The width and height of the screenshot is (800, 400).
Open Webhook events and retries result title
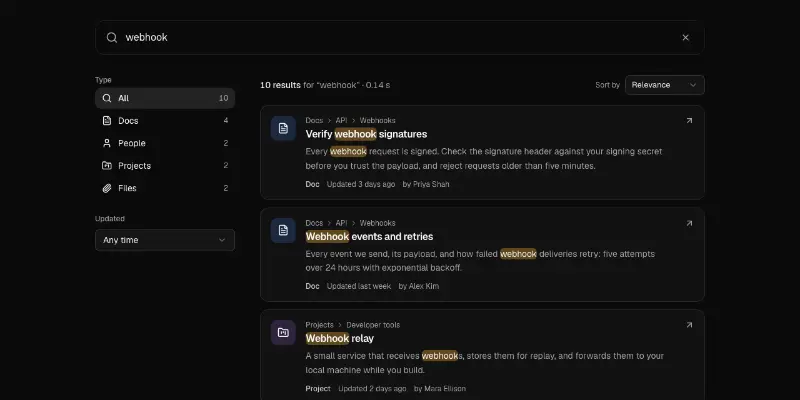pyautogui.click(x=369, y=237)
